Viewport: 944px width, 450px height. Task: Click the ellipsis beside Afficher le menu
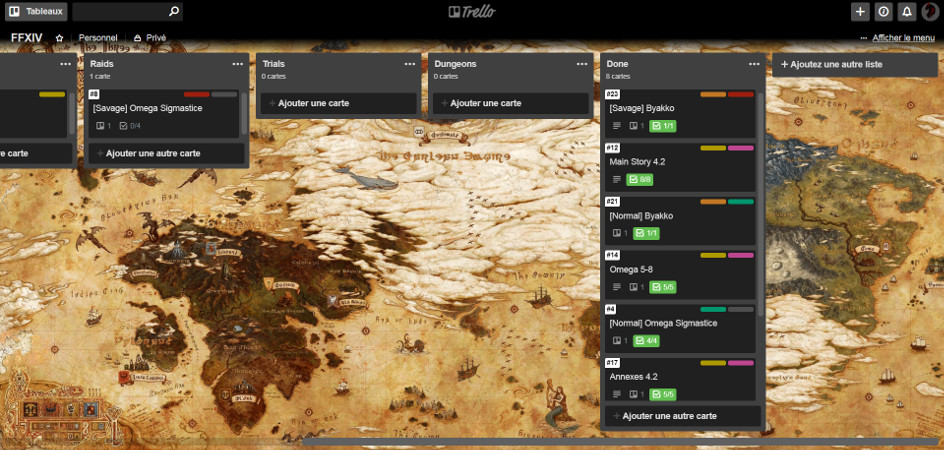click(x=865, y=38)
